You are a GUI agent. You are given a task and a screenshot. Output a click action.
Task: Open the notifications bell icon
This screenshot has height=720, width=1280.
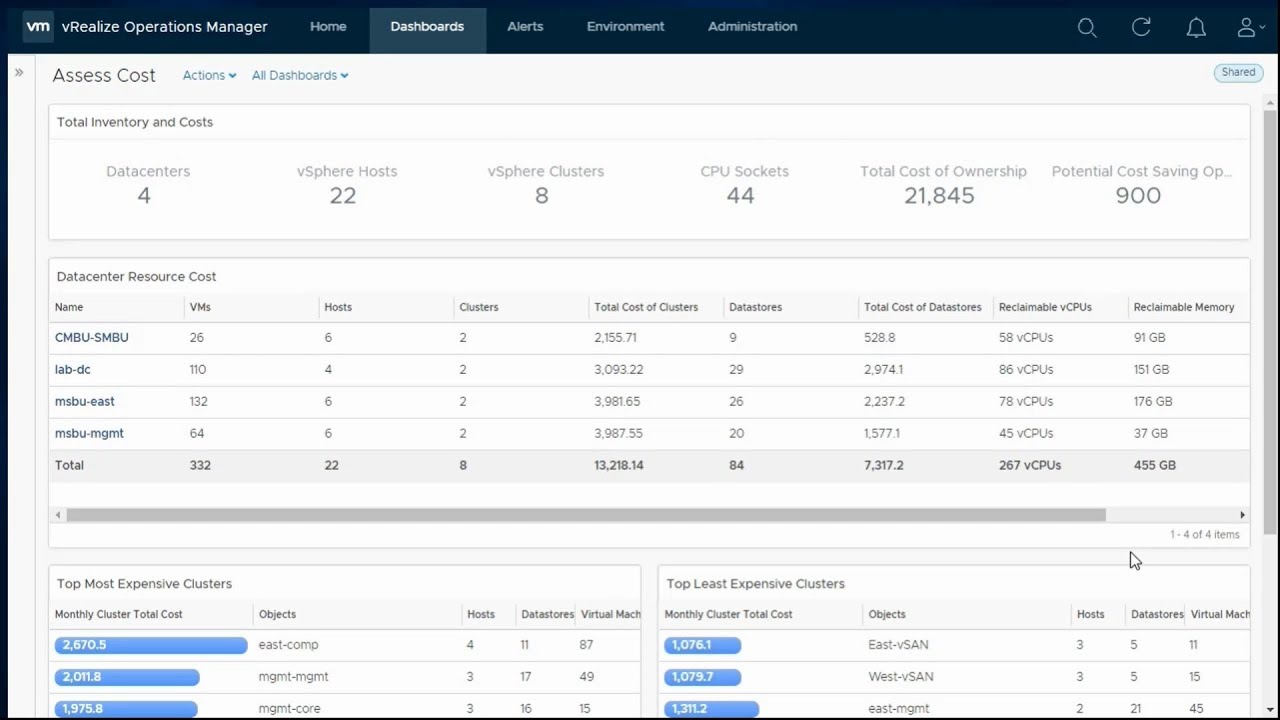tap(1196, 28)
